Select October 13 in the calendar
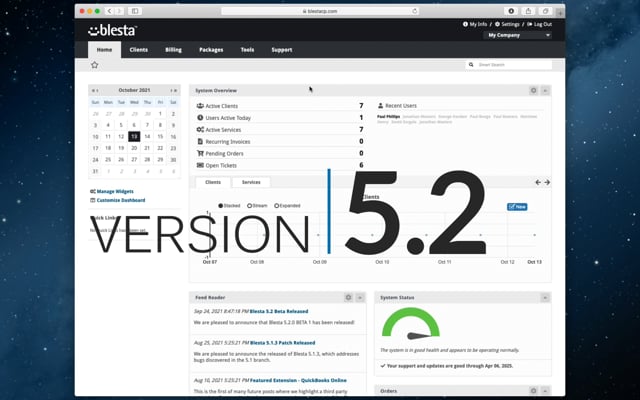This screenshot has width=640, height=400. coord(134,136)
